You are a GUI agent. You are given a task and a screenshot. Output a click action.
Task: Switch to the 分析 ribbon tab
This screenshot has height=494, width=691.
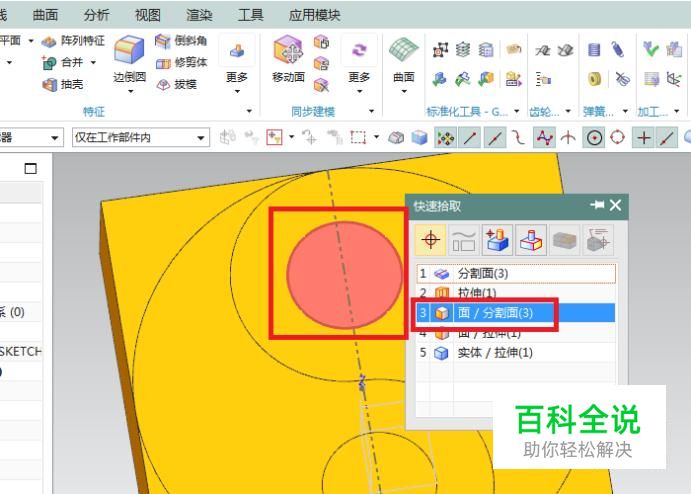(x=97, y=15)
